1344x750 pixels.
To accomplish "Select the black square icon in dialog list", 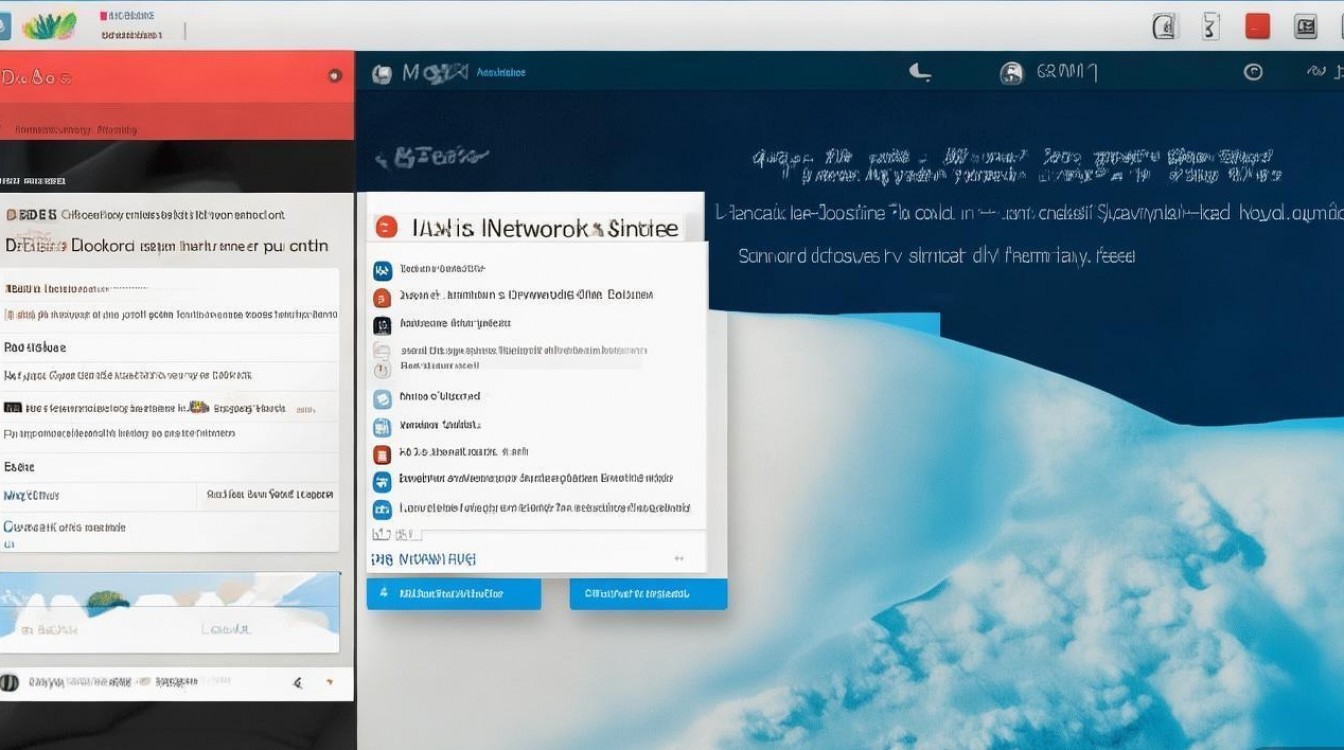I will (x=381, y=325).
